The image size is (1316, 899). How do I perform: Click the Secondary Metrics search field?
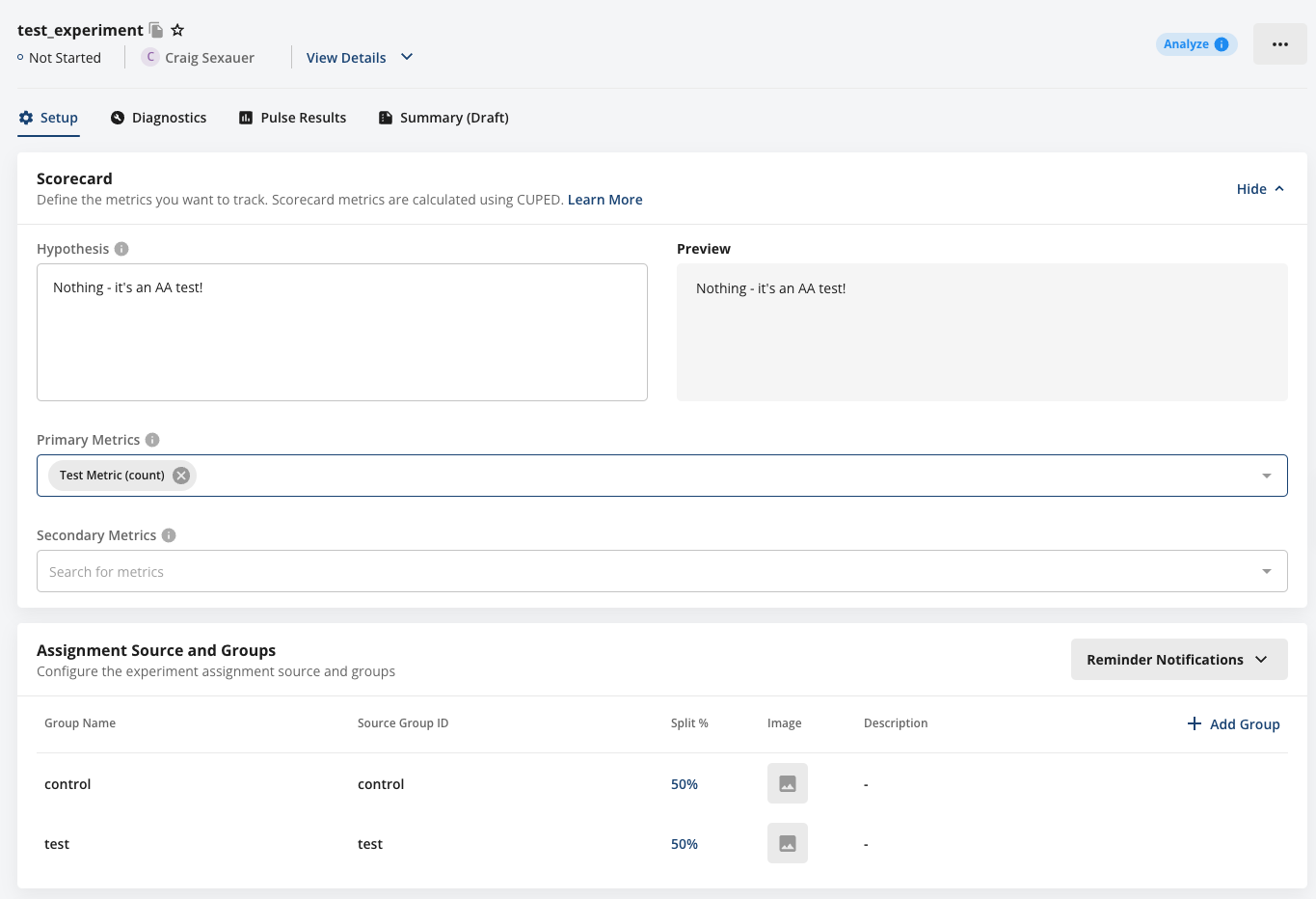click(386, 571)
